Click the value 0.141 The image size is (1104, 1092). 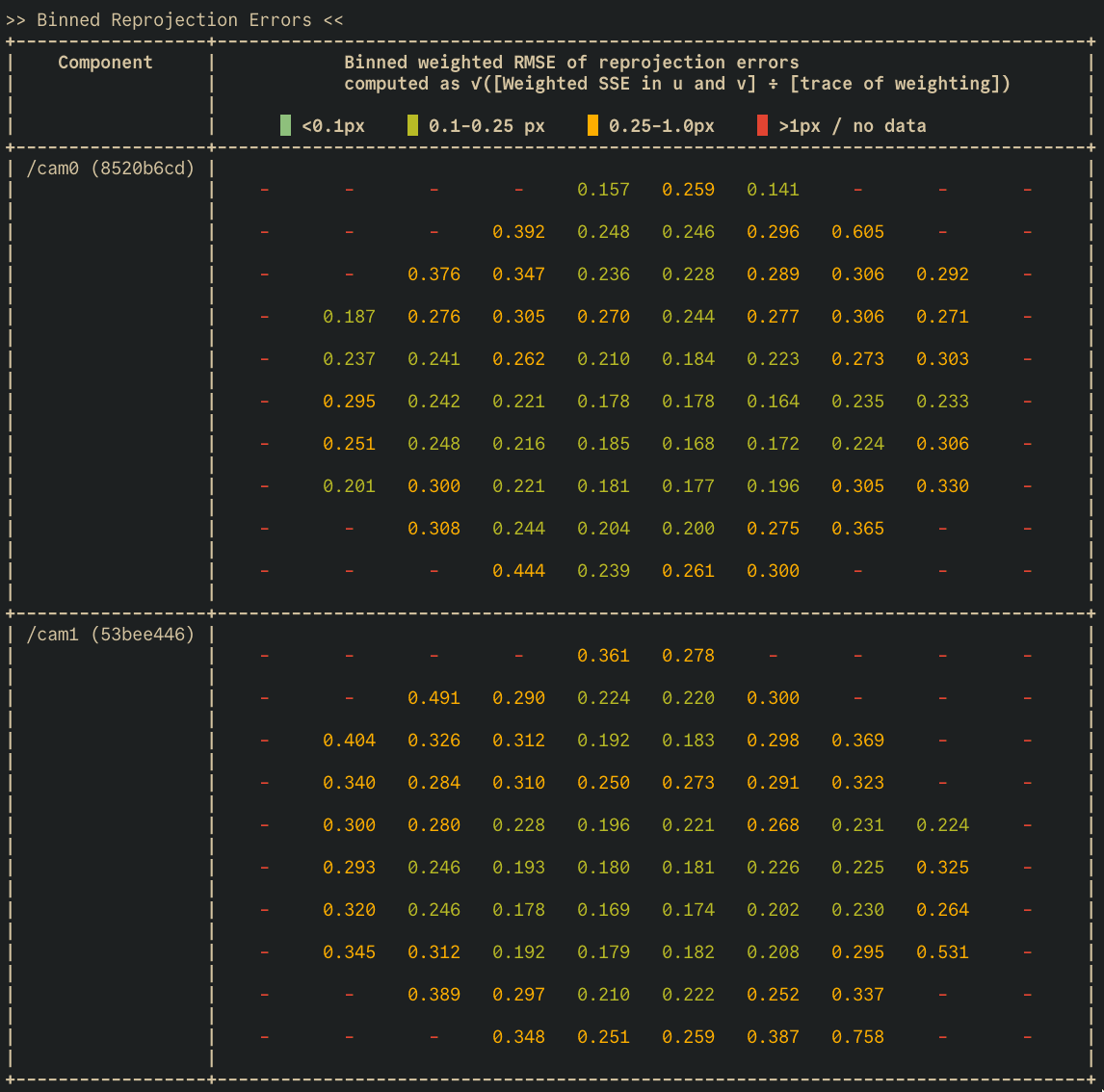pos(773,190)
